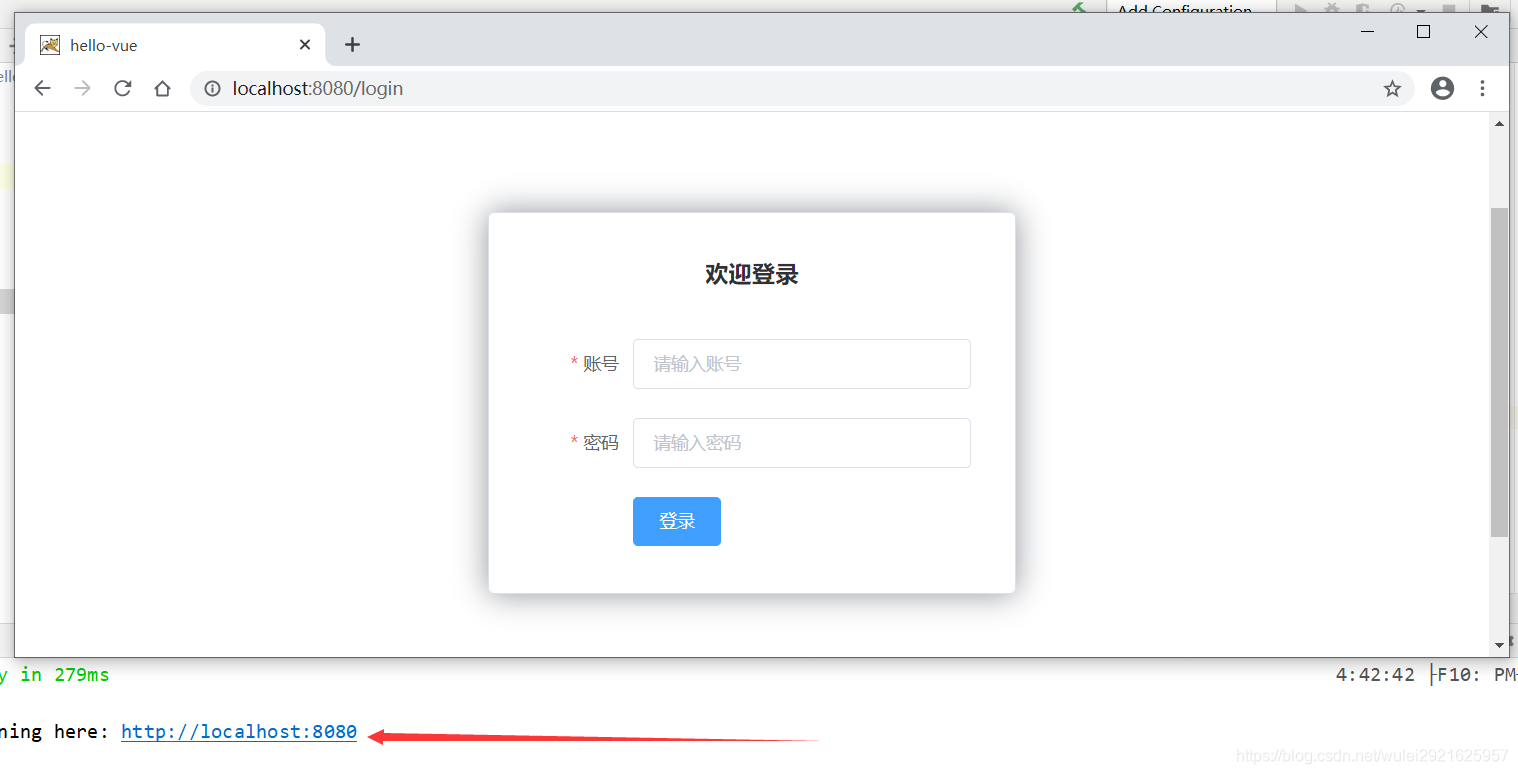The height and width of the screenshot is (774, 1518).
Task: Open the http://localhost:8080 link in terminal
Action: [239, 732]
